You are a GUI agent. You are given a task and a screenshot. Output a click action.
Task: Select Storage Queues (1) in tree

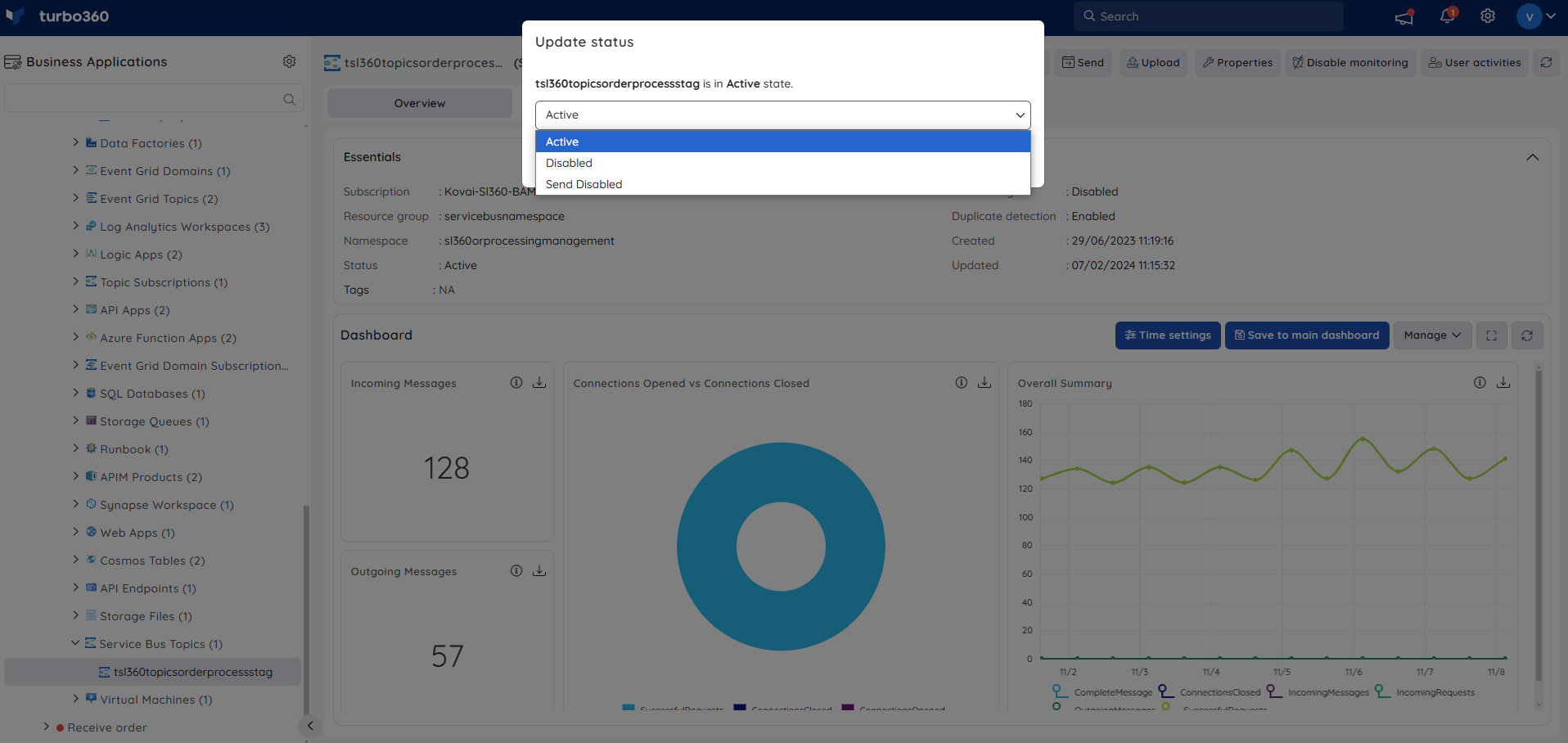pyautogui.click(x=155, y=421)
